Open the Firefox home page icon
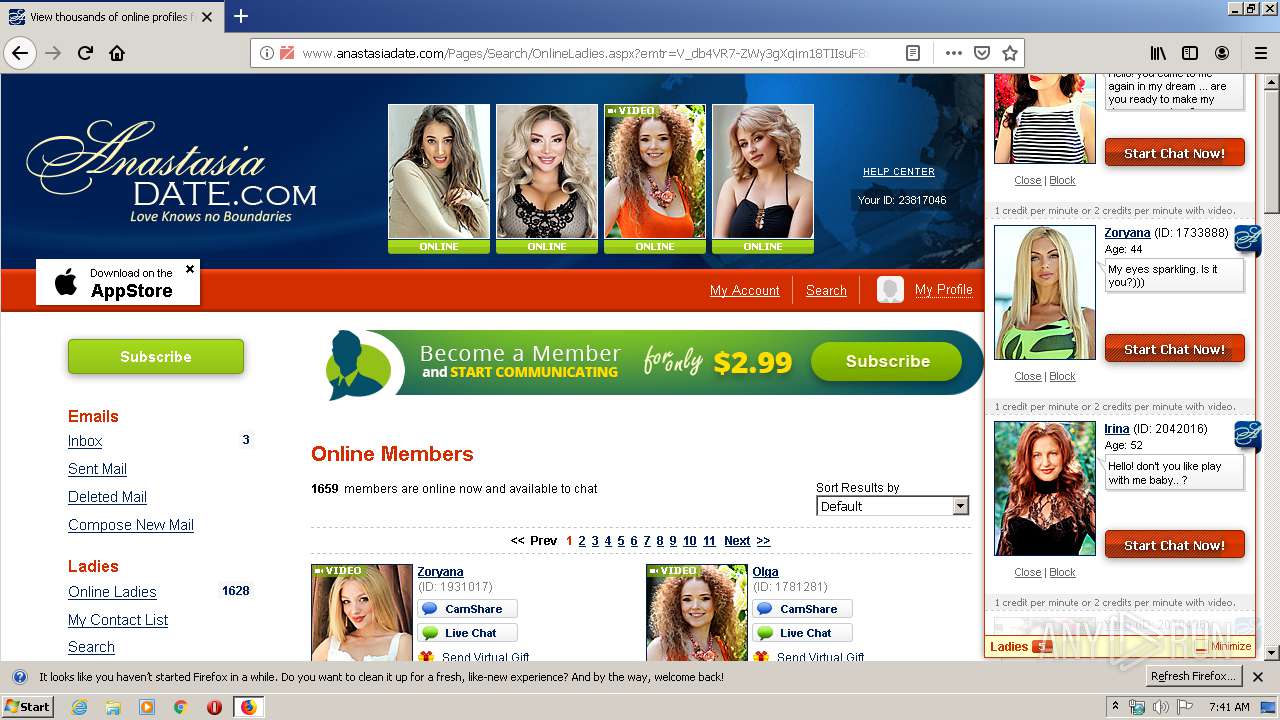This screenshot has height=720, width=1280. click(x=117, y=53)
